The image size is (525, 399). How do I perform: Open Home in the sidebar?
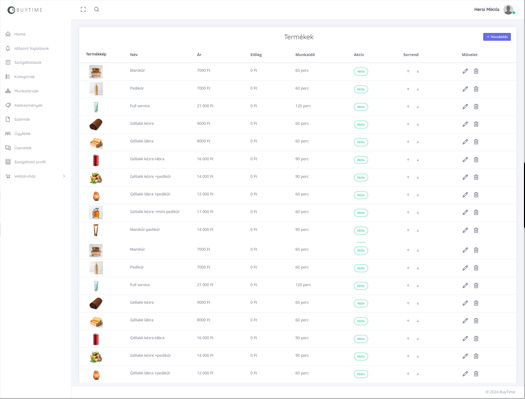pos(20,34)
